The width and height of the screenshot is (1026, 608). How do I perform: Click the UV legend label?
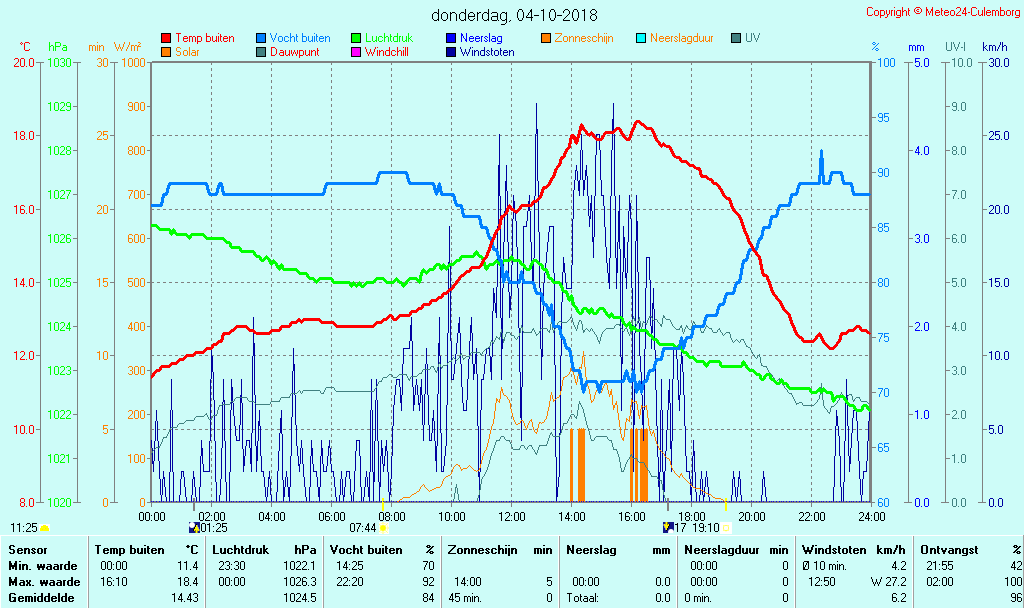coord(752,38)
